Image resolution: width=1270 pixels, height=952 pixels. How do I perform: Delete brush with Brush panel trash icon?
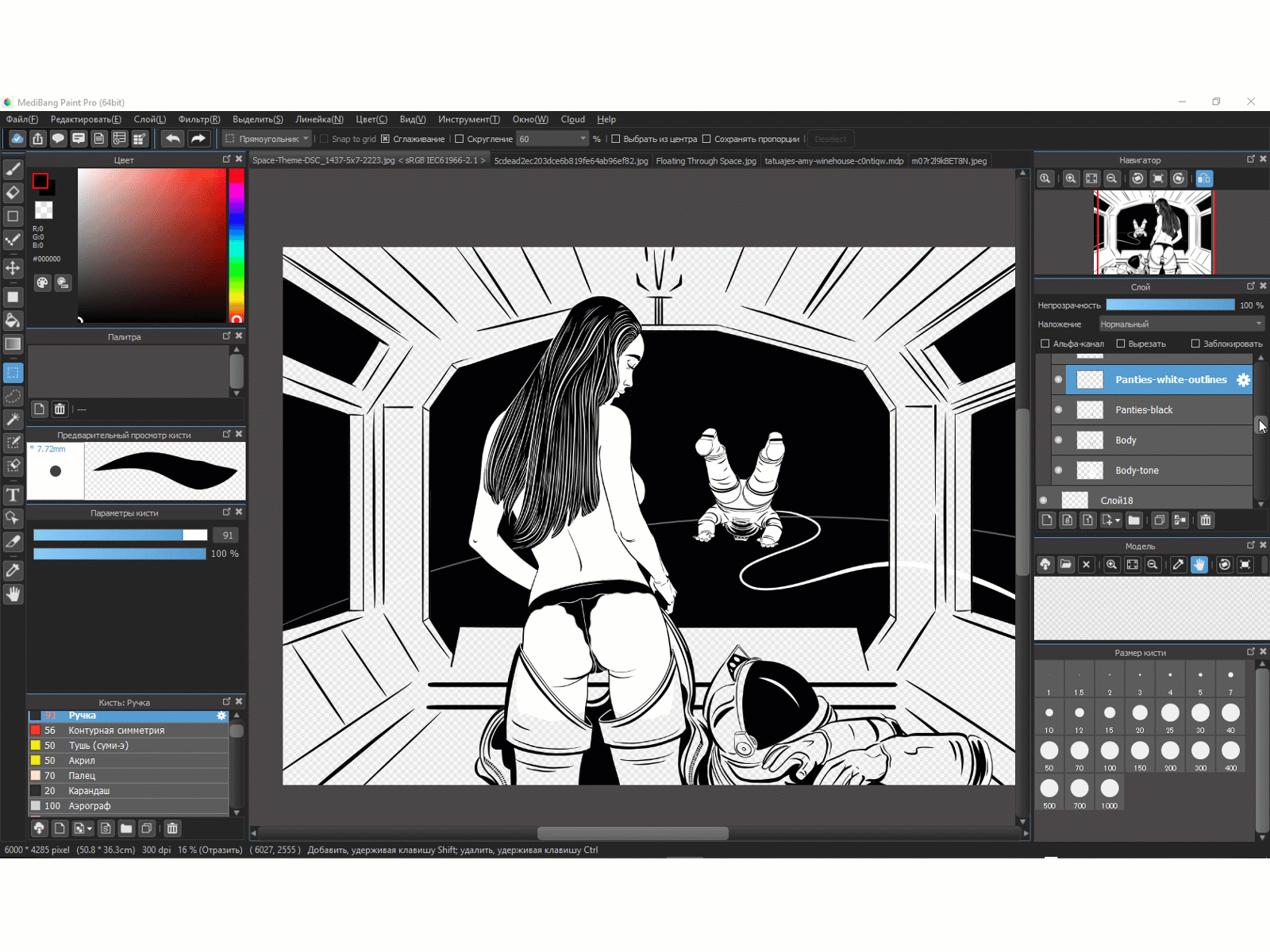click(x=172, y=828)
